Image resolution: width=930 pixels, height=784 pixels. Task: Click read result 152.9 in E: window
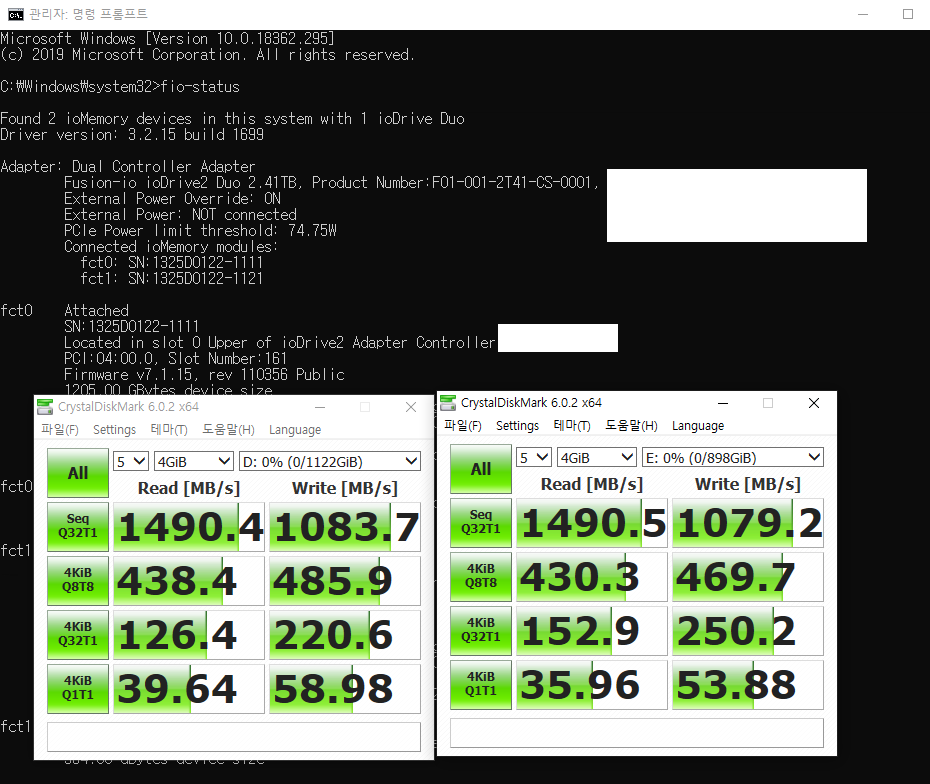tap(592, 630)
